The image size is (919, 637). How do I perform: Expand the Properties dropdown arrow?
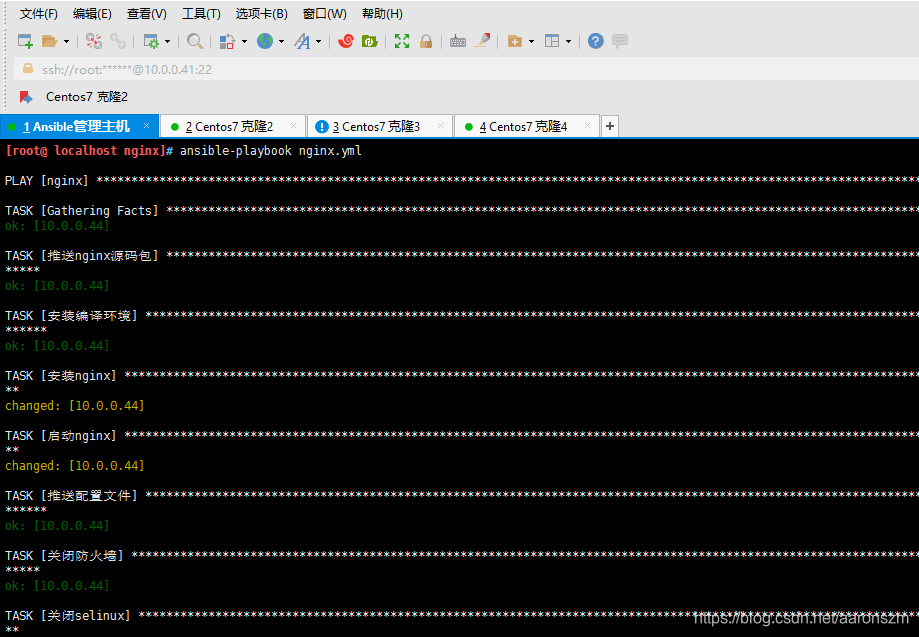pos(168,41)
